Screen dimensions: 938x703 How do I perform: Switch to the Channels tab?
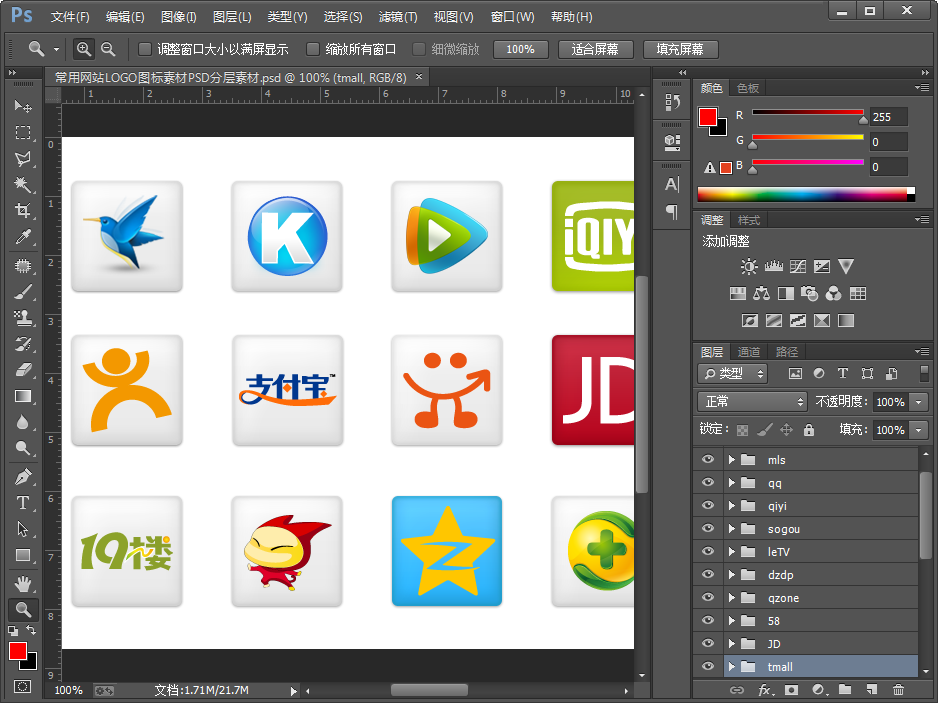749,352
